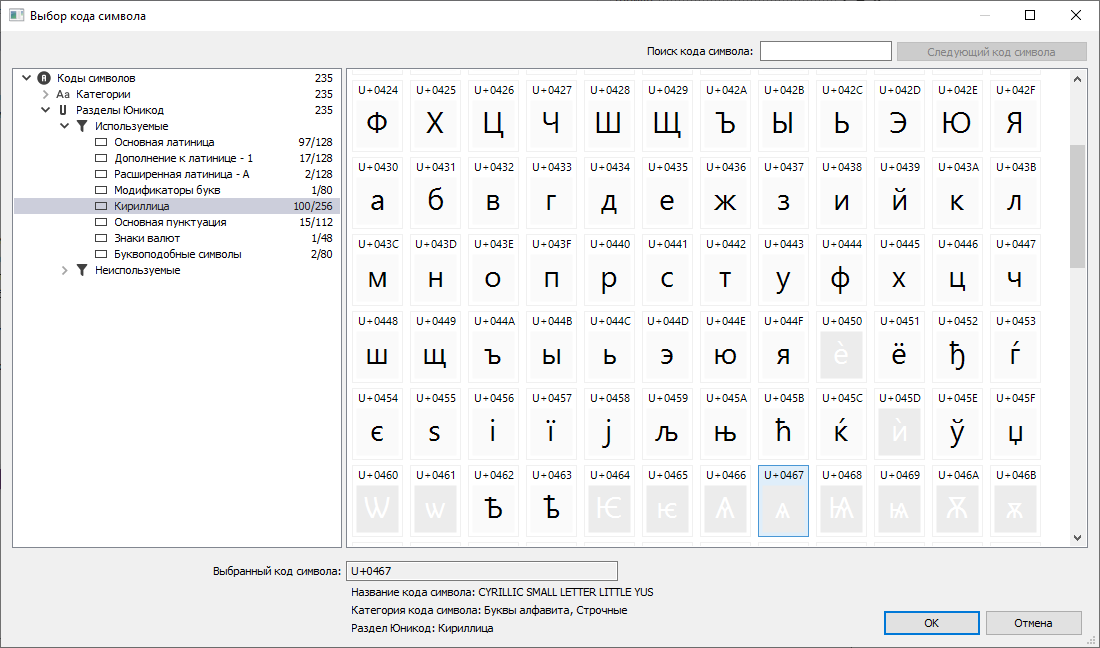Collapse the Используемые filter node

coord(65,126)
